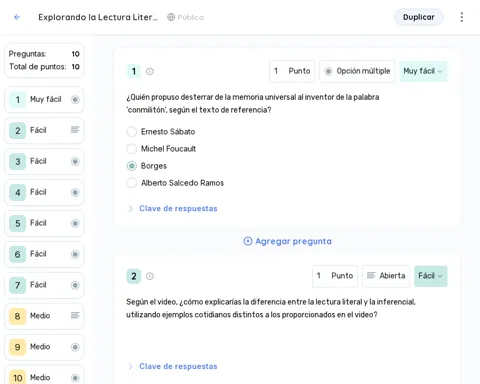Jump to question 1 Muy fácil in sidebar

(x=44, y=100)
